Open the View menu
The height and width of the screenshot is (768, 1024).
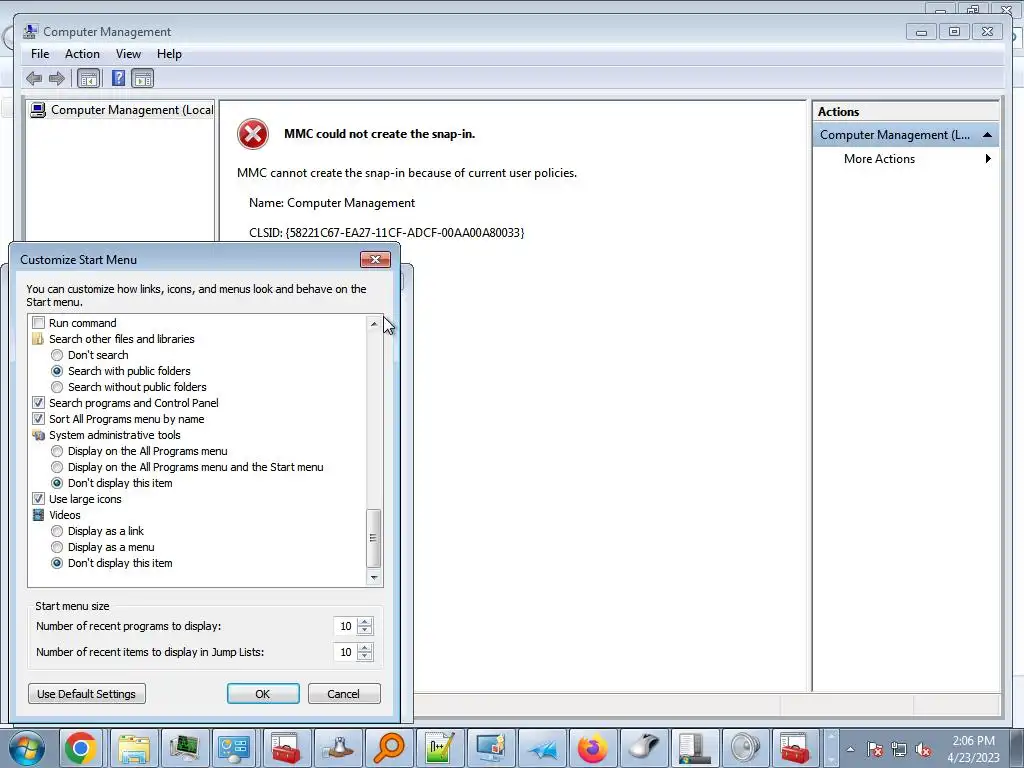128,54
